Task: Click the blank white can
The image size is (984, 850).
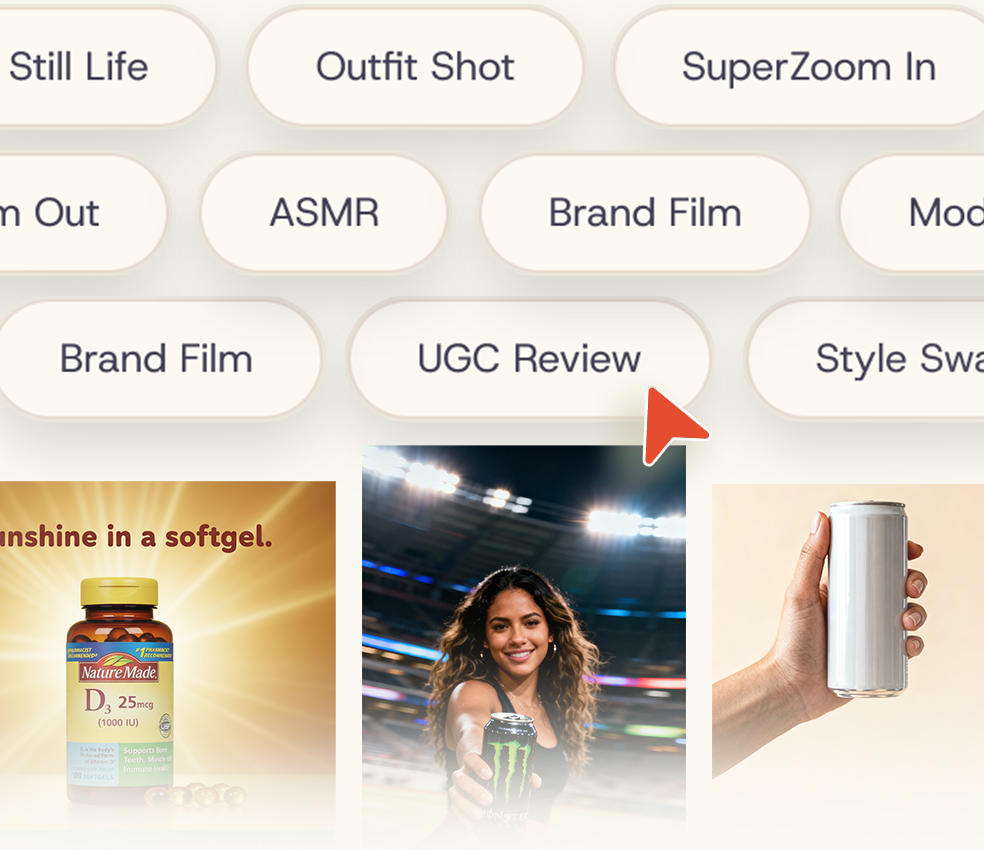Action: [x=867, y=599]
